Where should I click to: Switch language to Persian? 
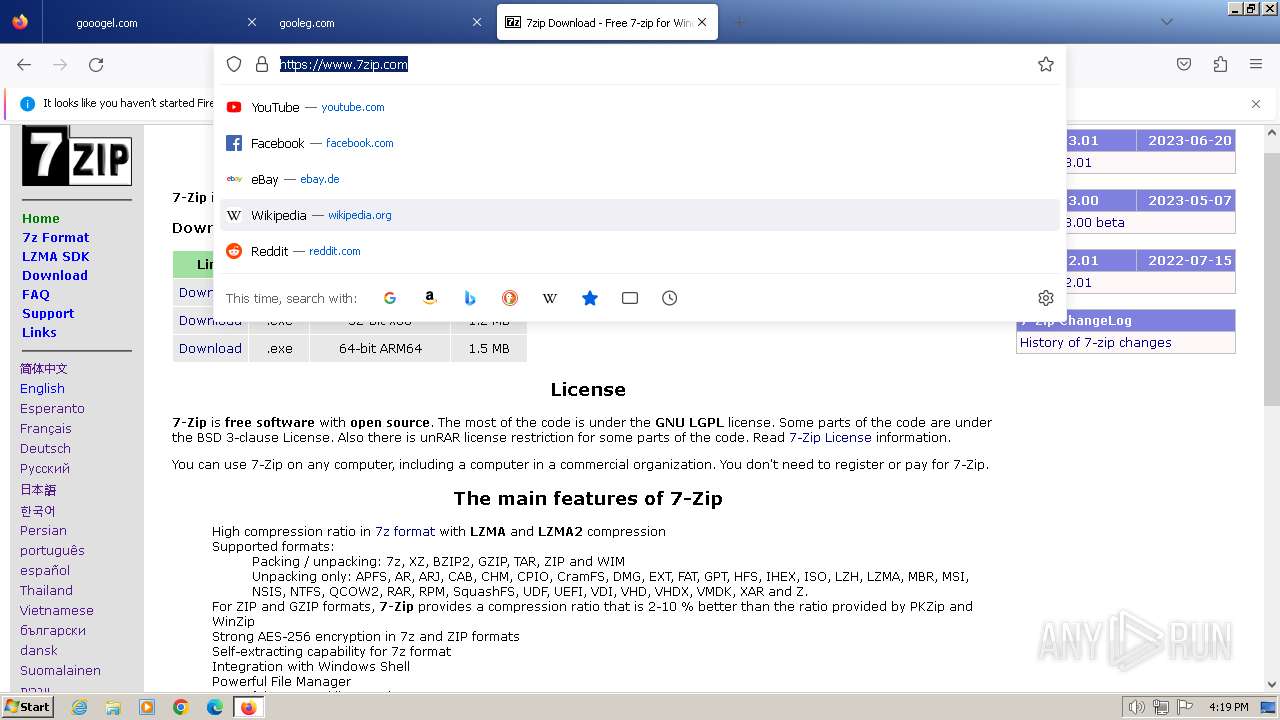click(43, 530)
